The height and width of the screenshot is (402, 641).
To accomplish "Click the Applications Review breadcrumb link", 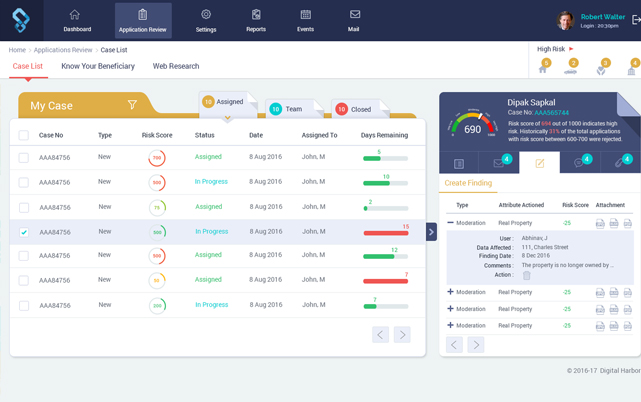I will (63, 50).
